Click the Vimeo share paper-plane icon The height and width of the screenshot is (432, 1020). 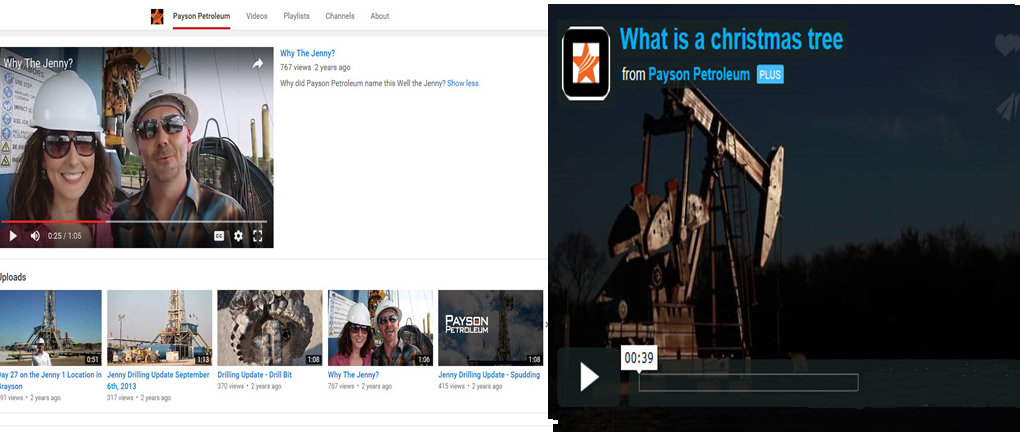[1008, 106]
